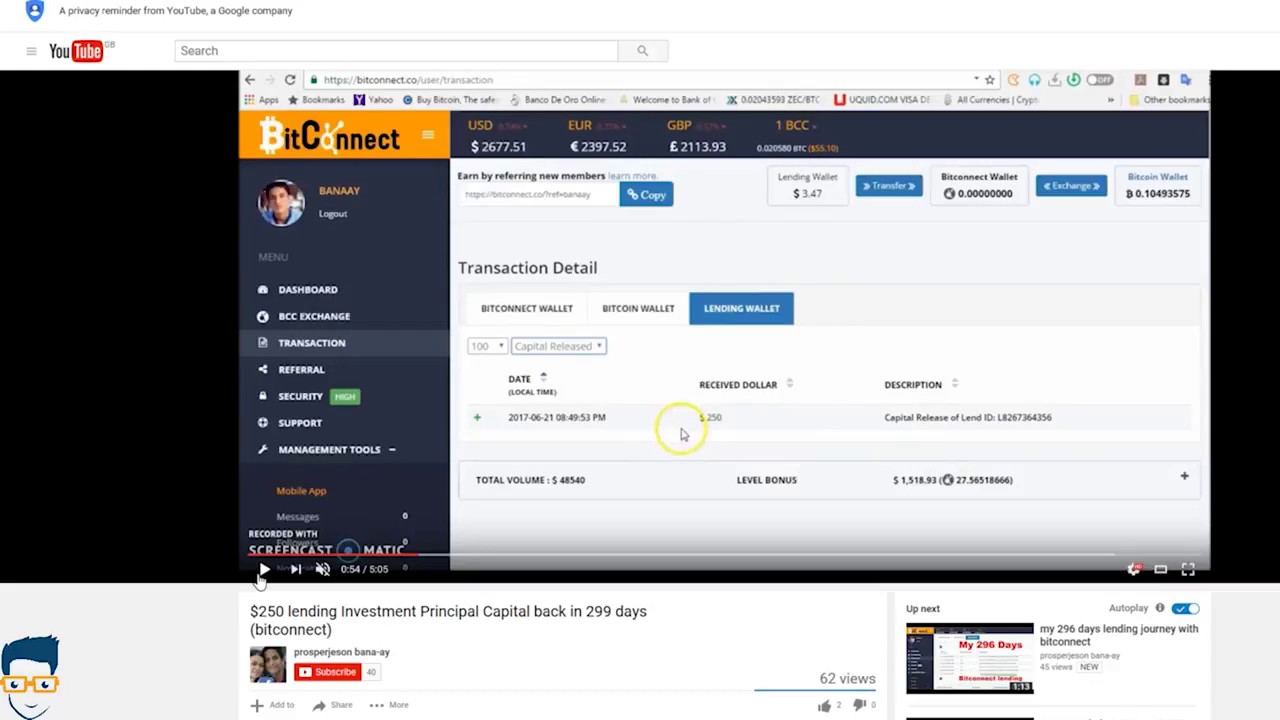Viewport: 1280px width, 720px height.
Task: Open the USD price dropdown
Action: tap(498, 126)
